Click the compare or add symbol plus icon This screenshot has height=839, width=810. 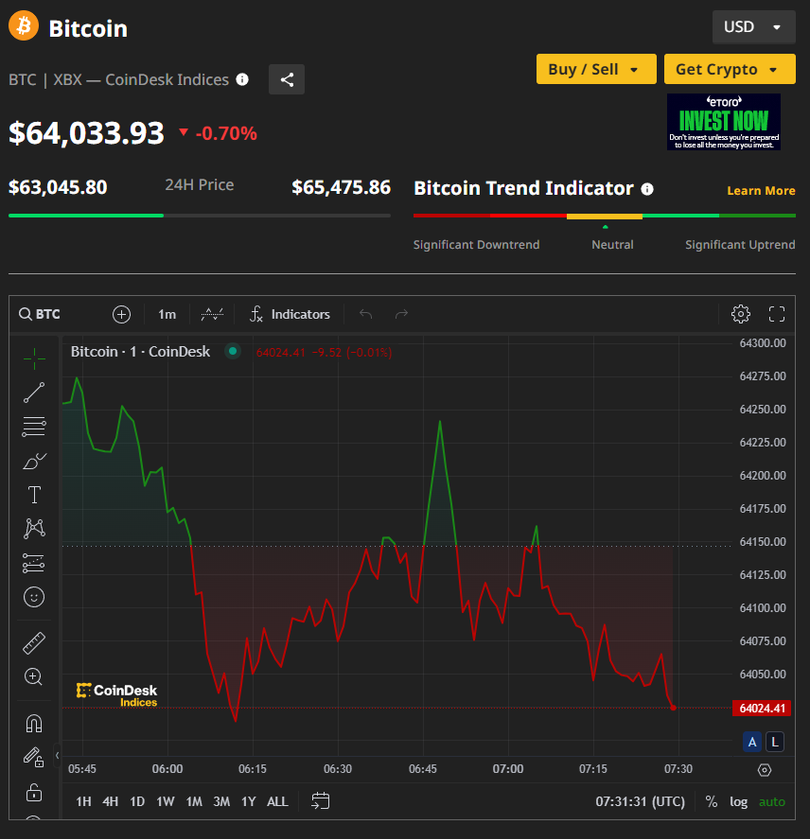point(121,314)
